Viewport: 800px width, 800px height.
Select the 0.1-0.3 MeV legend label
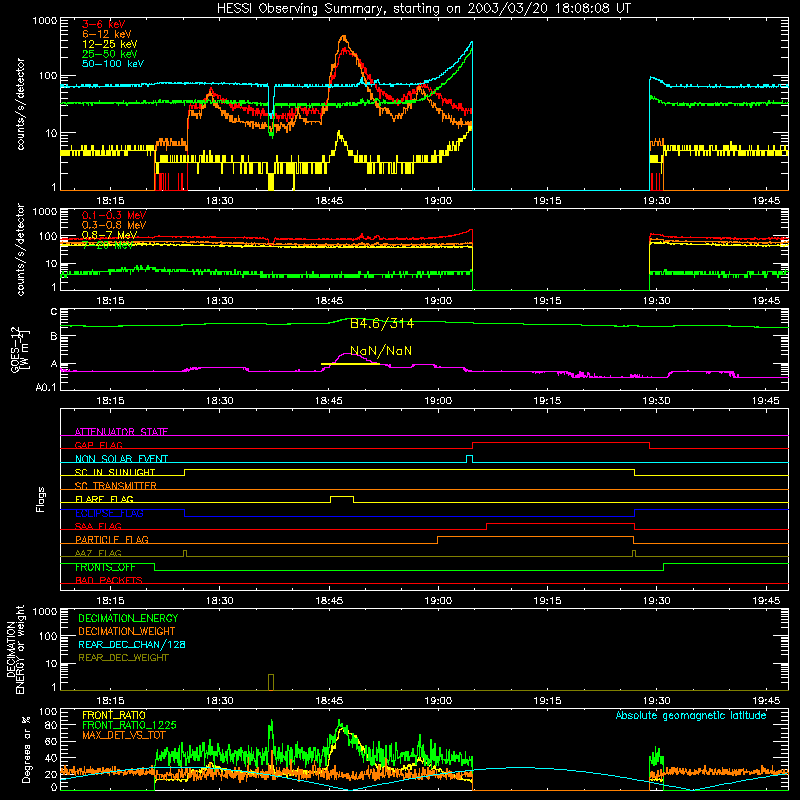(114, 215)
